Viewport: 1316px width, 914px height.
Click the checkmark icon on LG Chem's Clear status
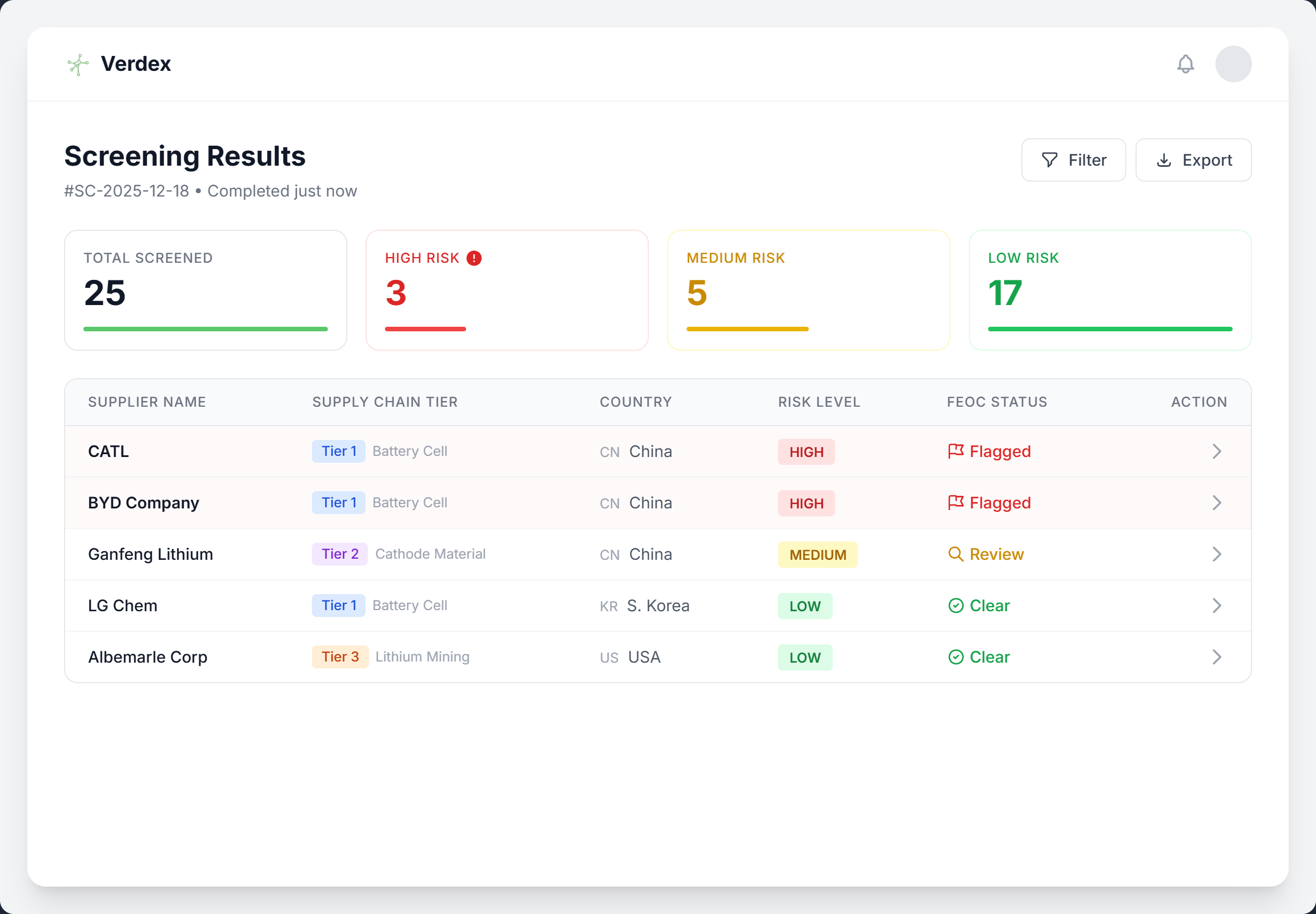click(x=955, y=606)
